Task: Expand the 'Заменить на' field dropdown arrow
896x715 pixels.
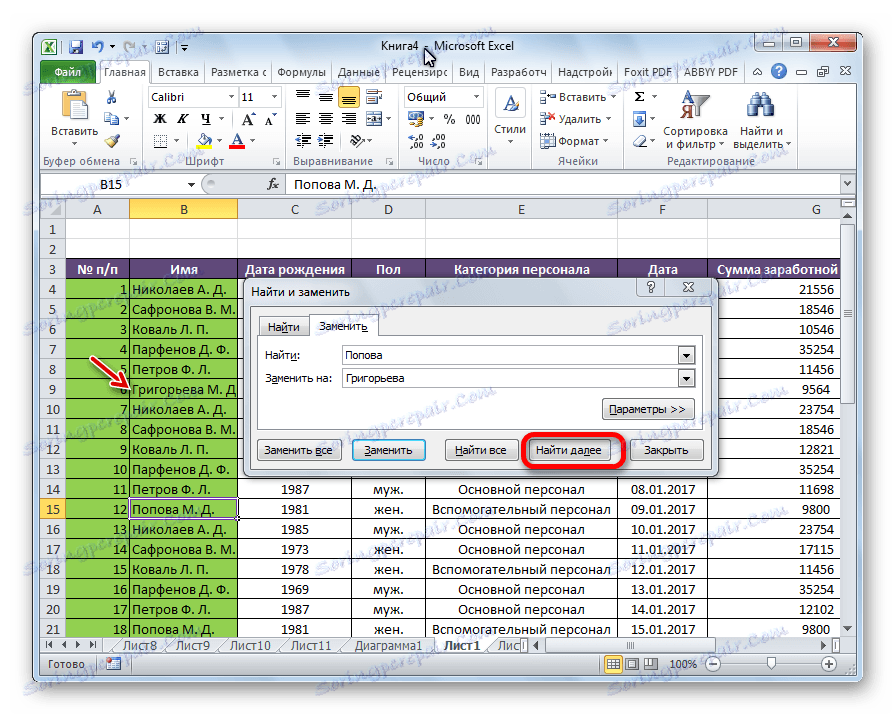Action: click(x=685, y=378)
